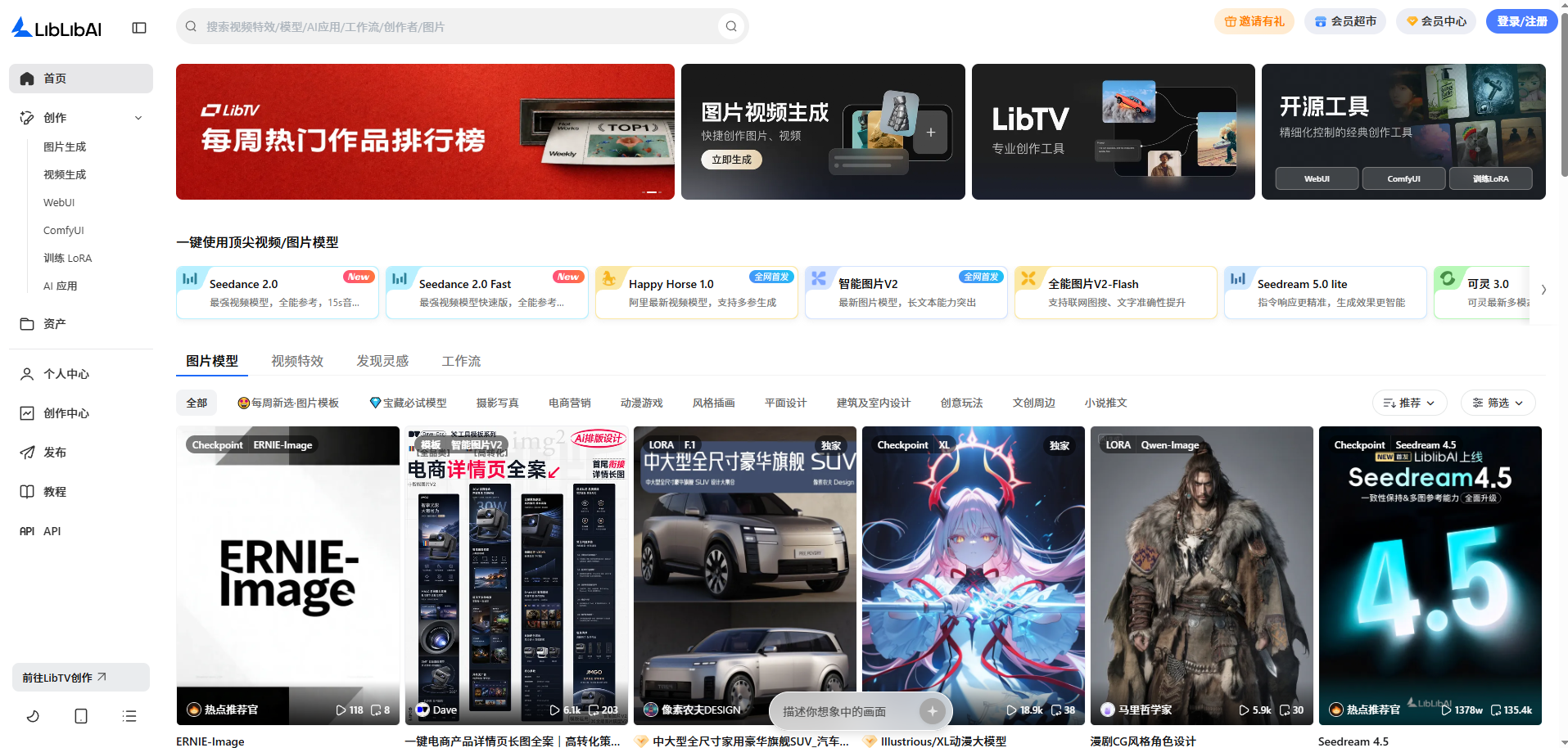
Task: Open 会员超市 button
Action: (x=1345, y=21)
